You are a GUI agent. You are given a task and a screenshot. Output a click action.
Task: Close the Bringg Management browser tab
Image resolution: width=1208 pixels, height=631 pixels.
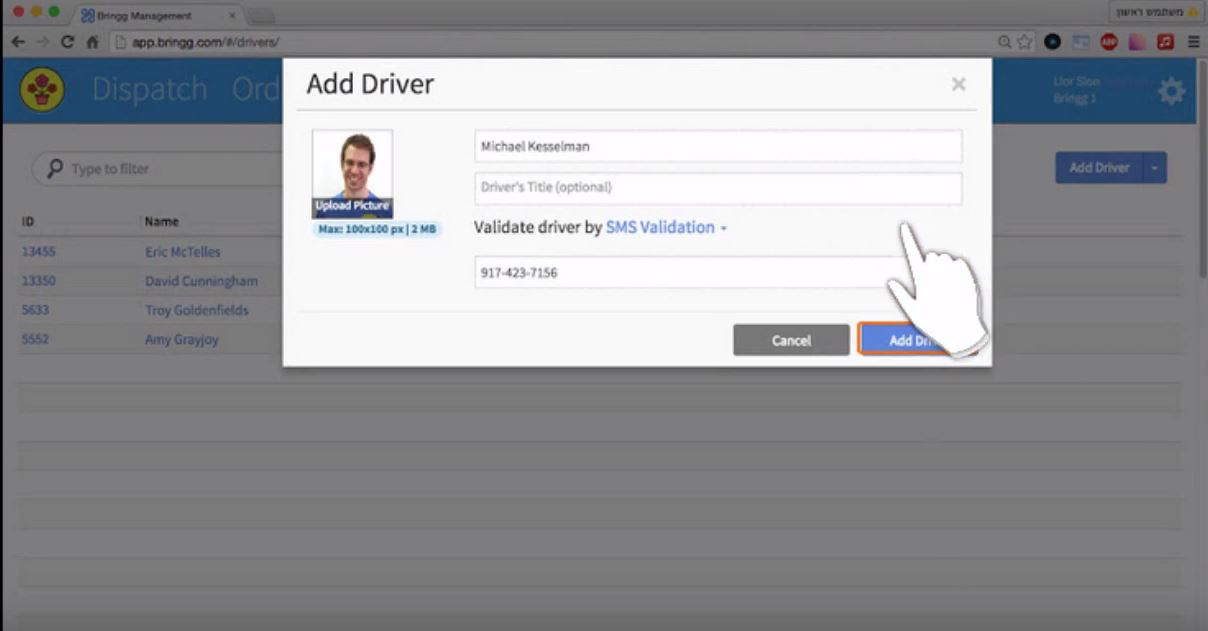coord(232,16)
